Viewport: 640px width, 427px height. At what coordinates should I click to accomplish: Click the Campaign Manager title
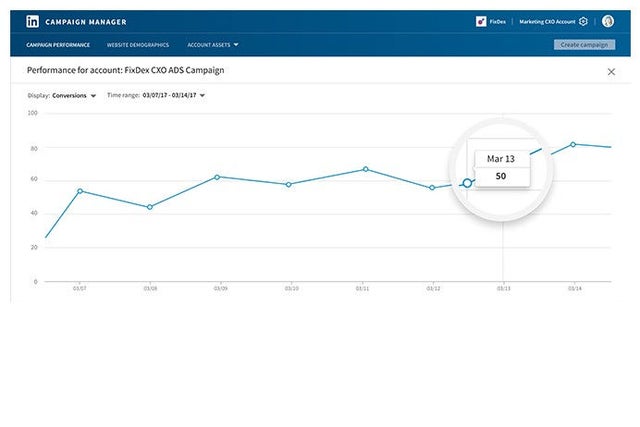click(86, 21)
